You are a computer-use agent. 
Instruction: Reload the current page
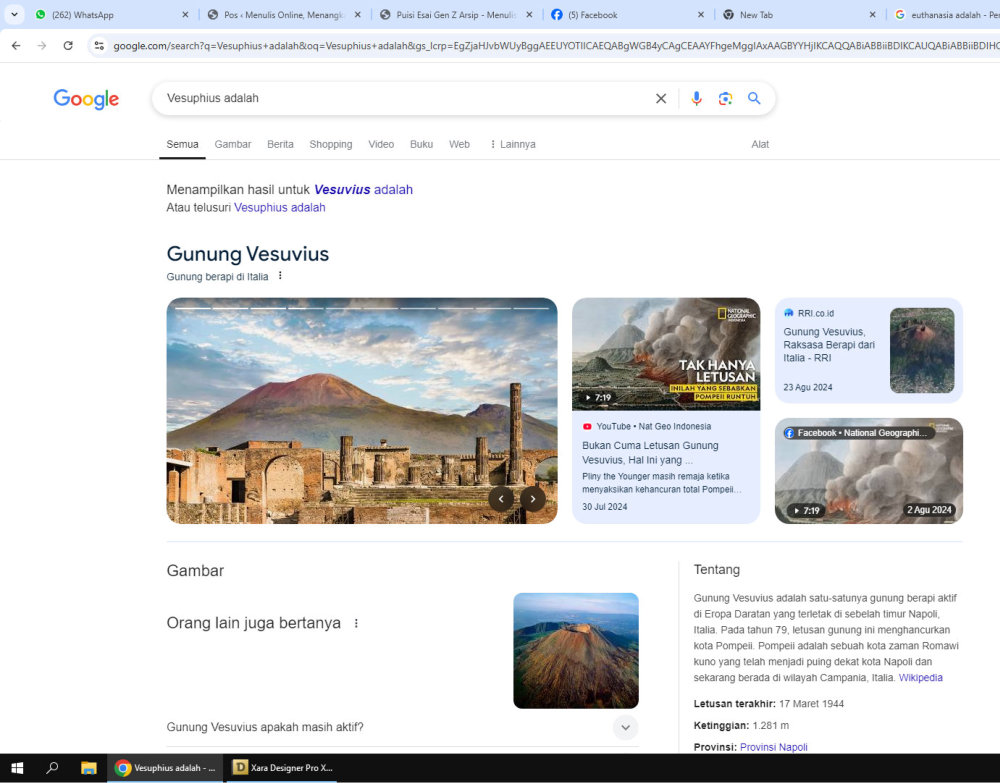68,46
